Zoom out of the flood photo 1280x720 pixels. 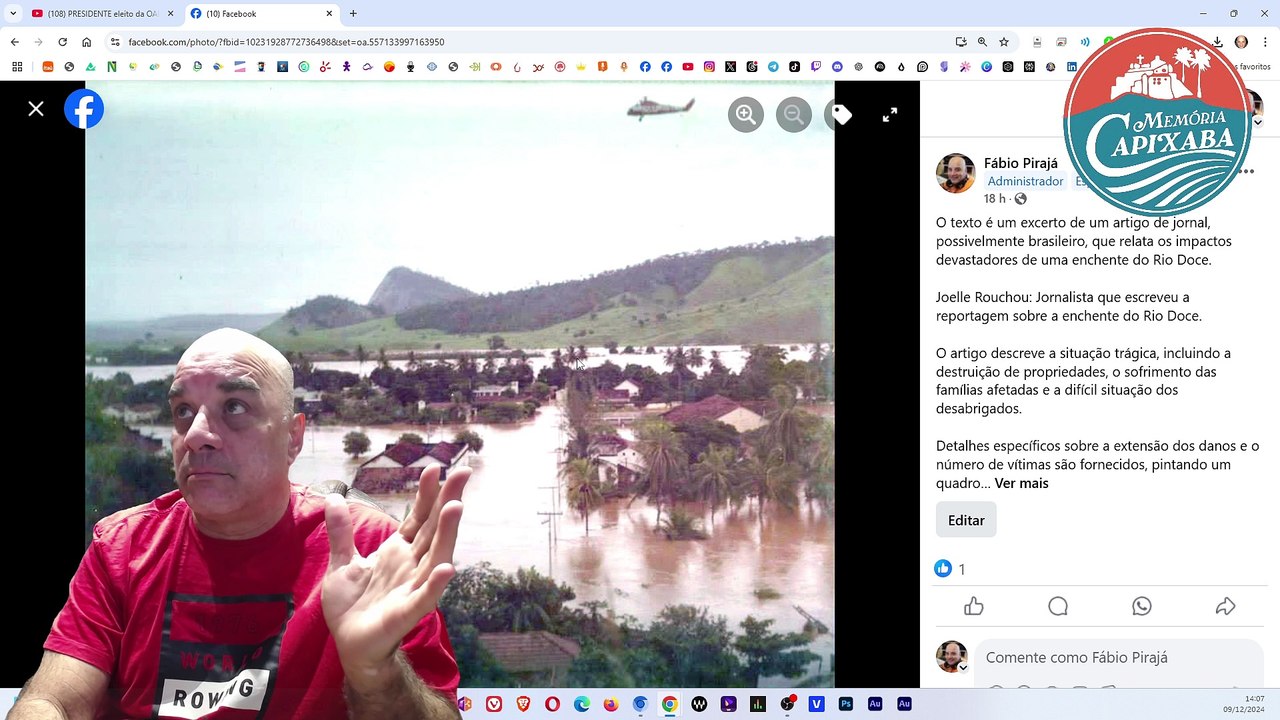click(794, 114)
